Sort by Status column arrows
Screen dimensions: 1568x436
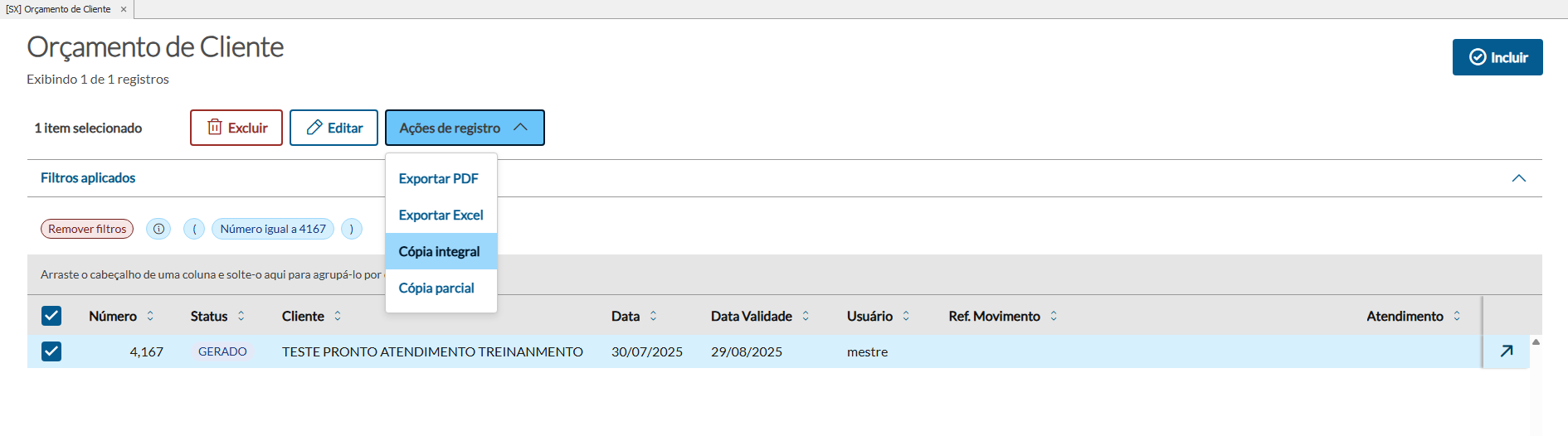[x=241, y=316]
